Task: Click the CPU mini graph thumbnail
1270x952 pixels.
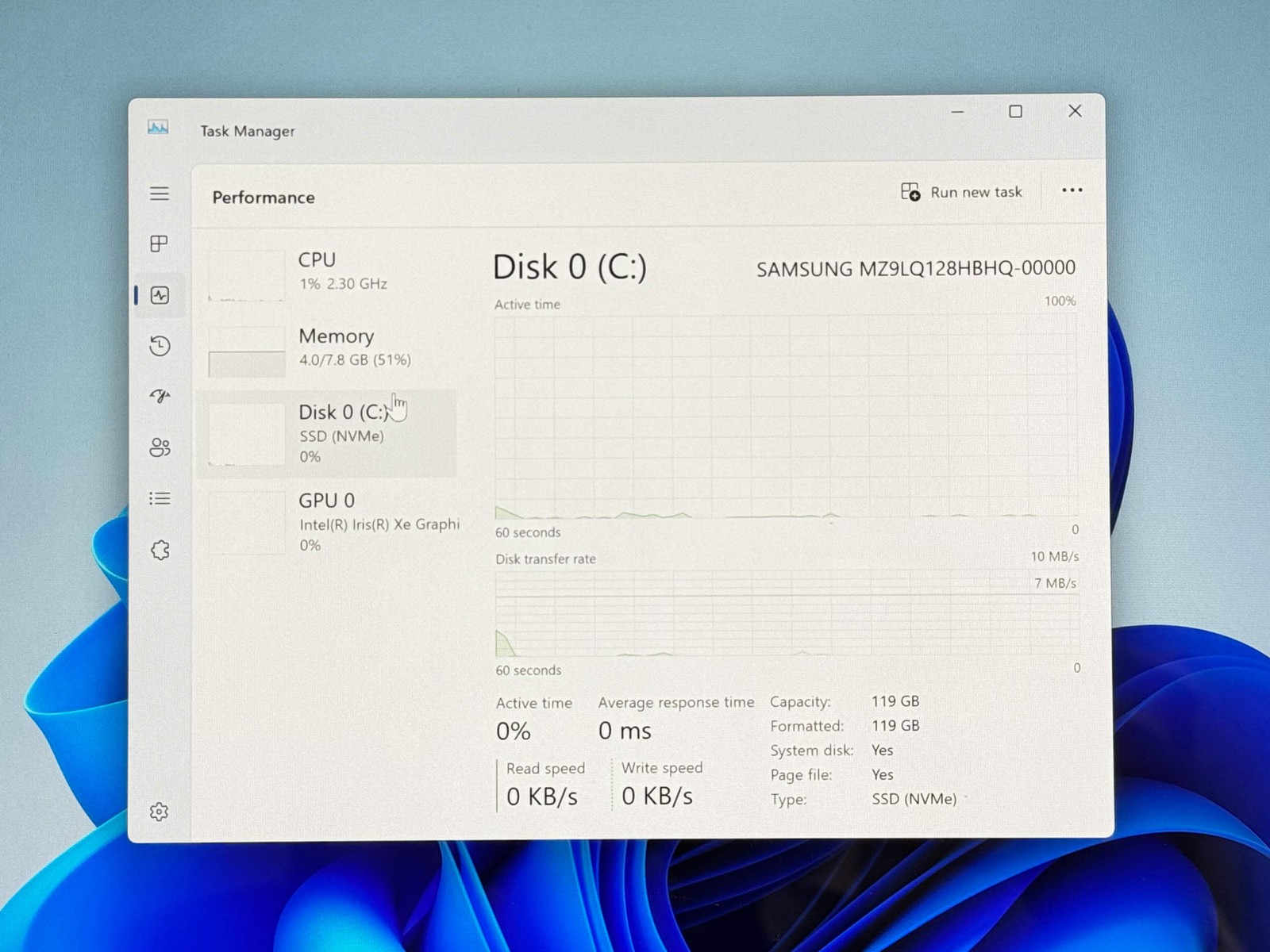Action: (x=247, y=275)
